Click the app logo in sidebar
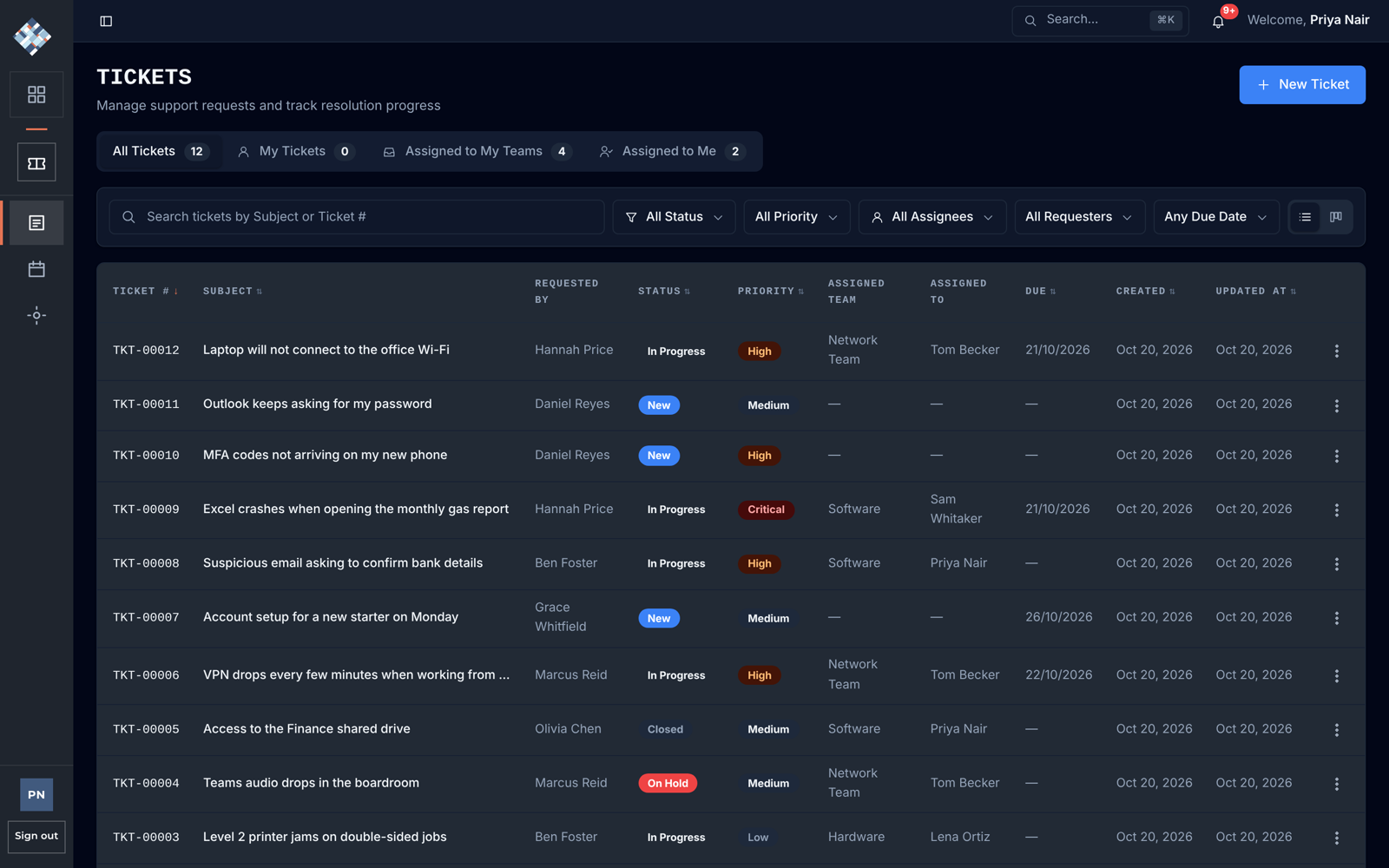The width and height of the screenshot is (1389, 868). pos(33,36)
